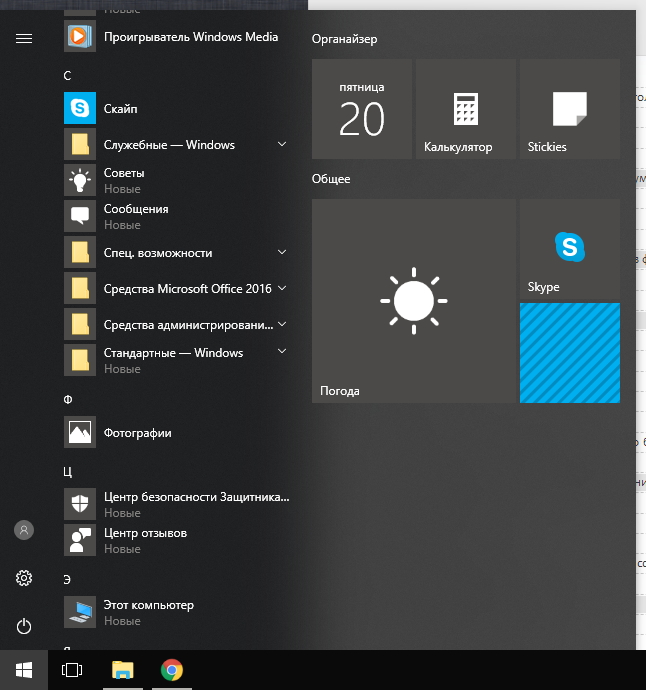Screen dimensions: 646x690
Task: Click the Органайзер group title
Action: click(x=345, y=39)
